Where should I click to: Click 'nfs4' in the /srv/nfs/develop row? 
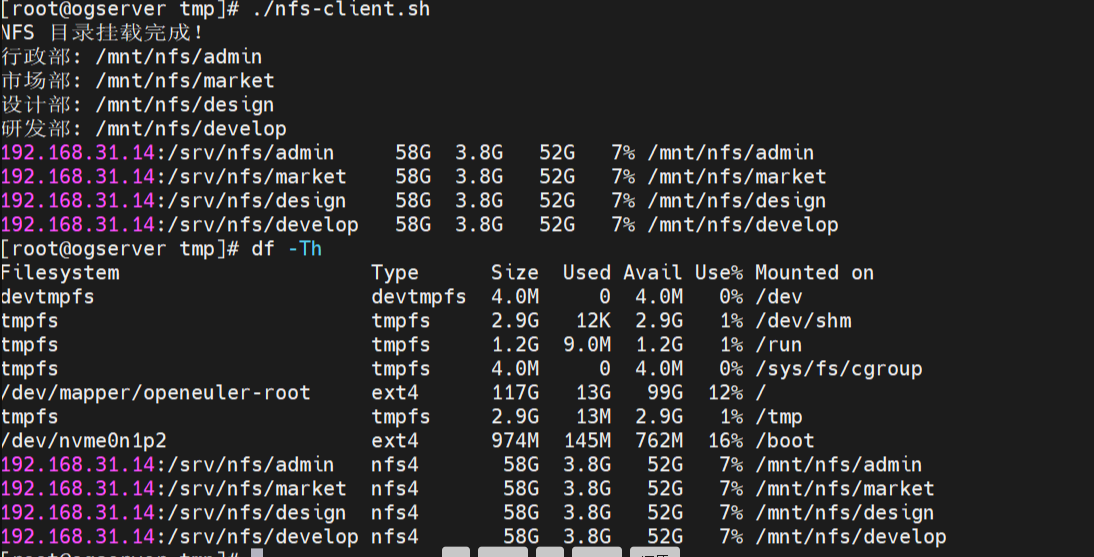tap(395, 536)
